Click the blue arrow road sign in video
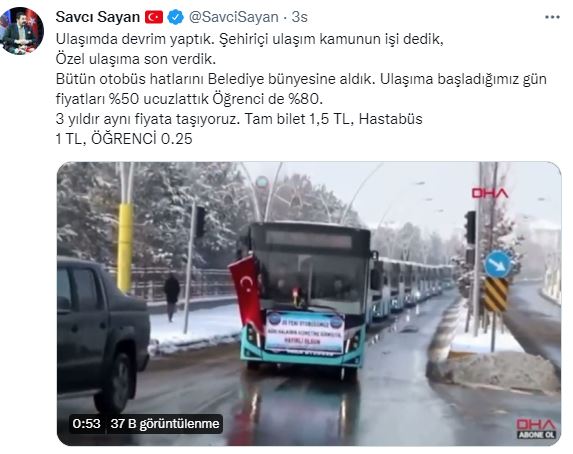Viewport: 573px width, 454px height. [x=498, y=264]
